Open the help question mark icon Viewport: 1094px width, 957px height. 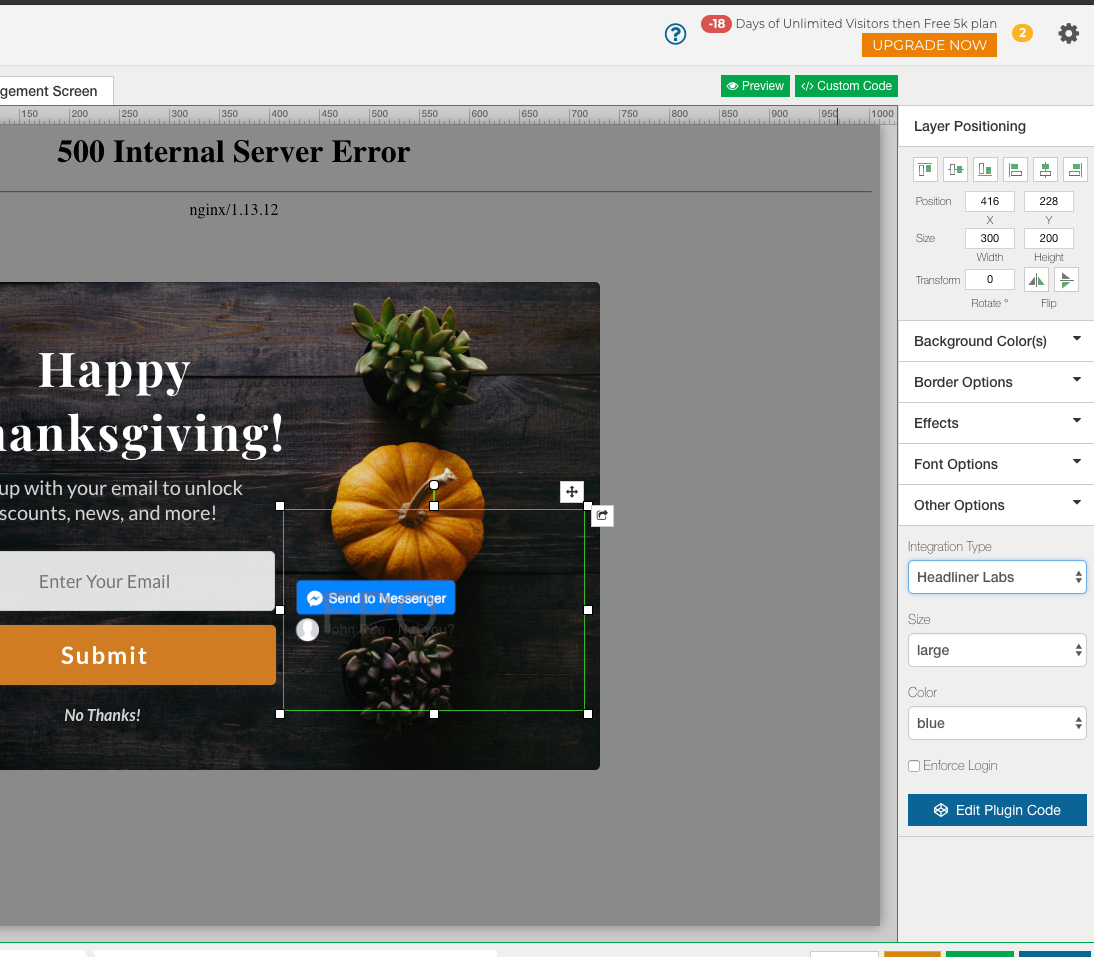[x=676, y=34]
